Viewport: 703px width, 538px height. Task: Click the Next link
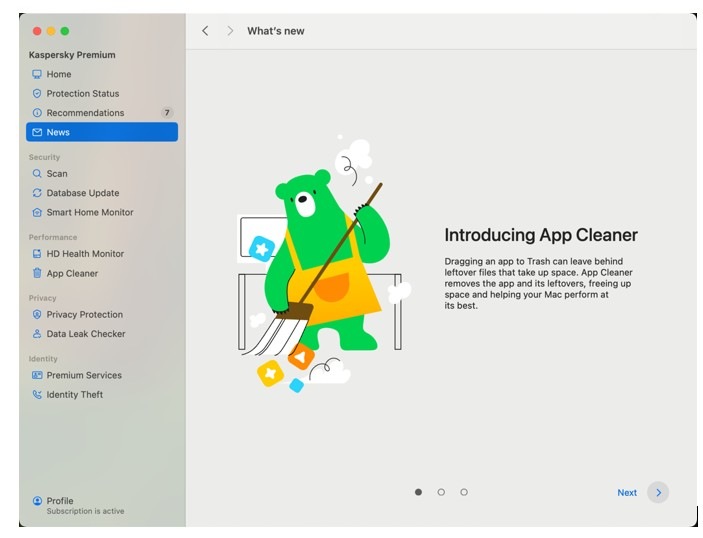[627, 492]
